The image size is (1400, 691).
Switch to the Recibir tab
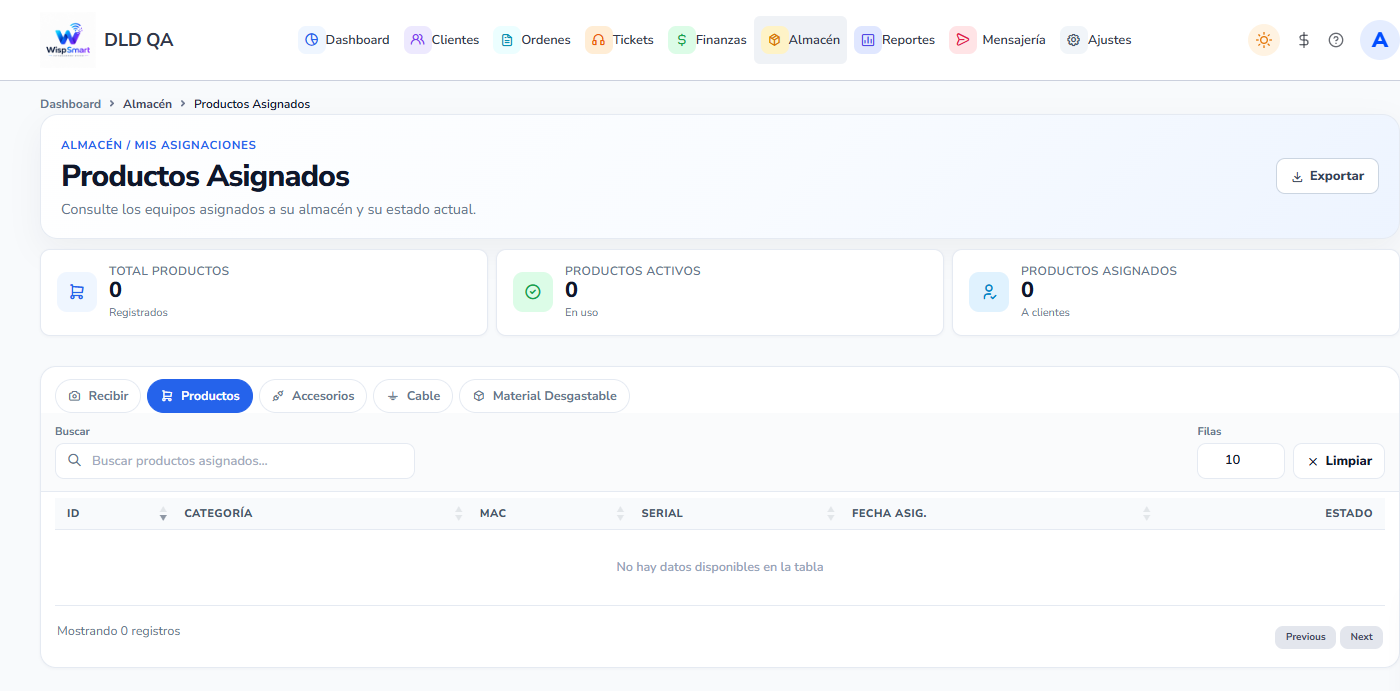click(98, 396)
